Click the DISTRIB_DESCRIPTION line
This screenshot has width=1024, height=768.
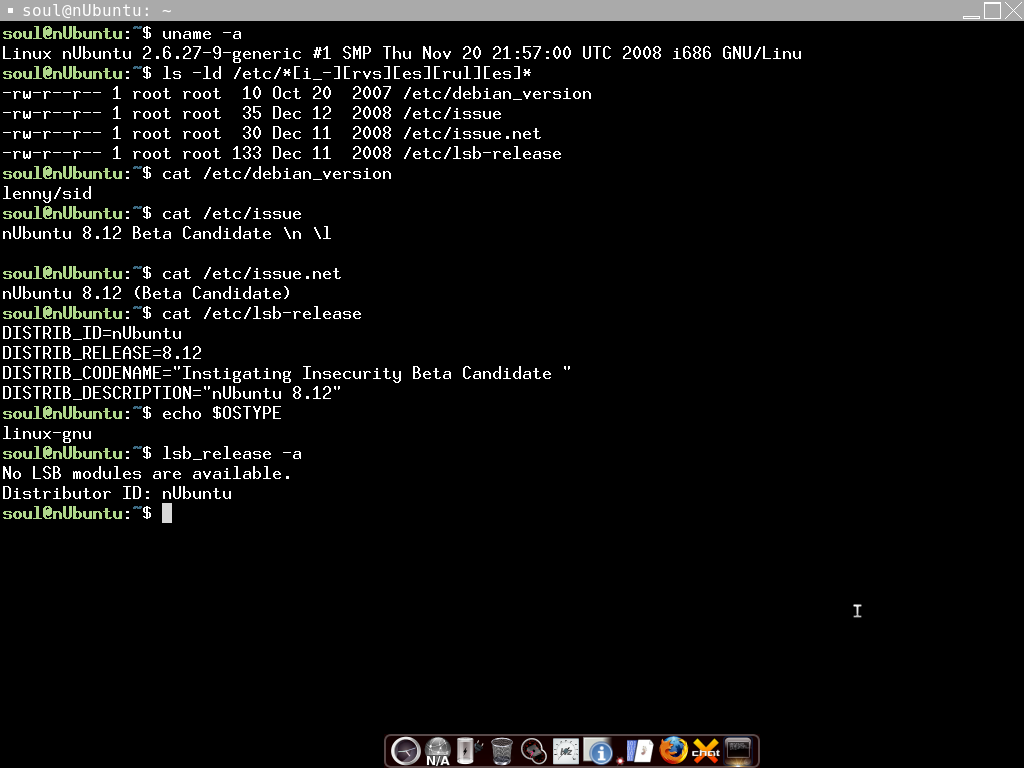(x=172, y=393)
